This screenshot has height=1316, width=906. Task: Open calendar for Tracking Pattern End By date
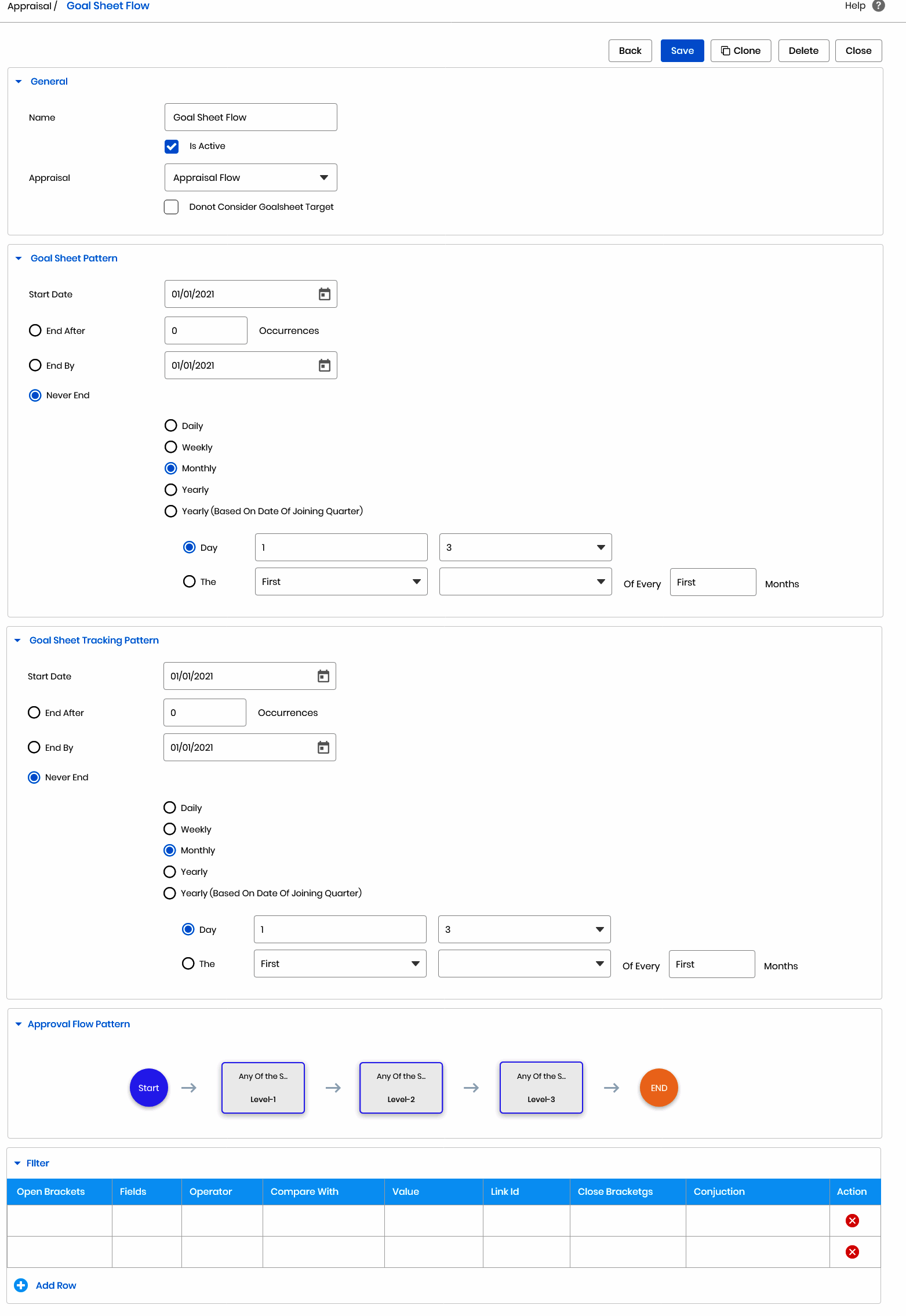click(323, 747)
